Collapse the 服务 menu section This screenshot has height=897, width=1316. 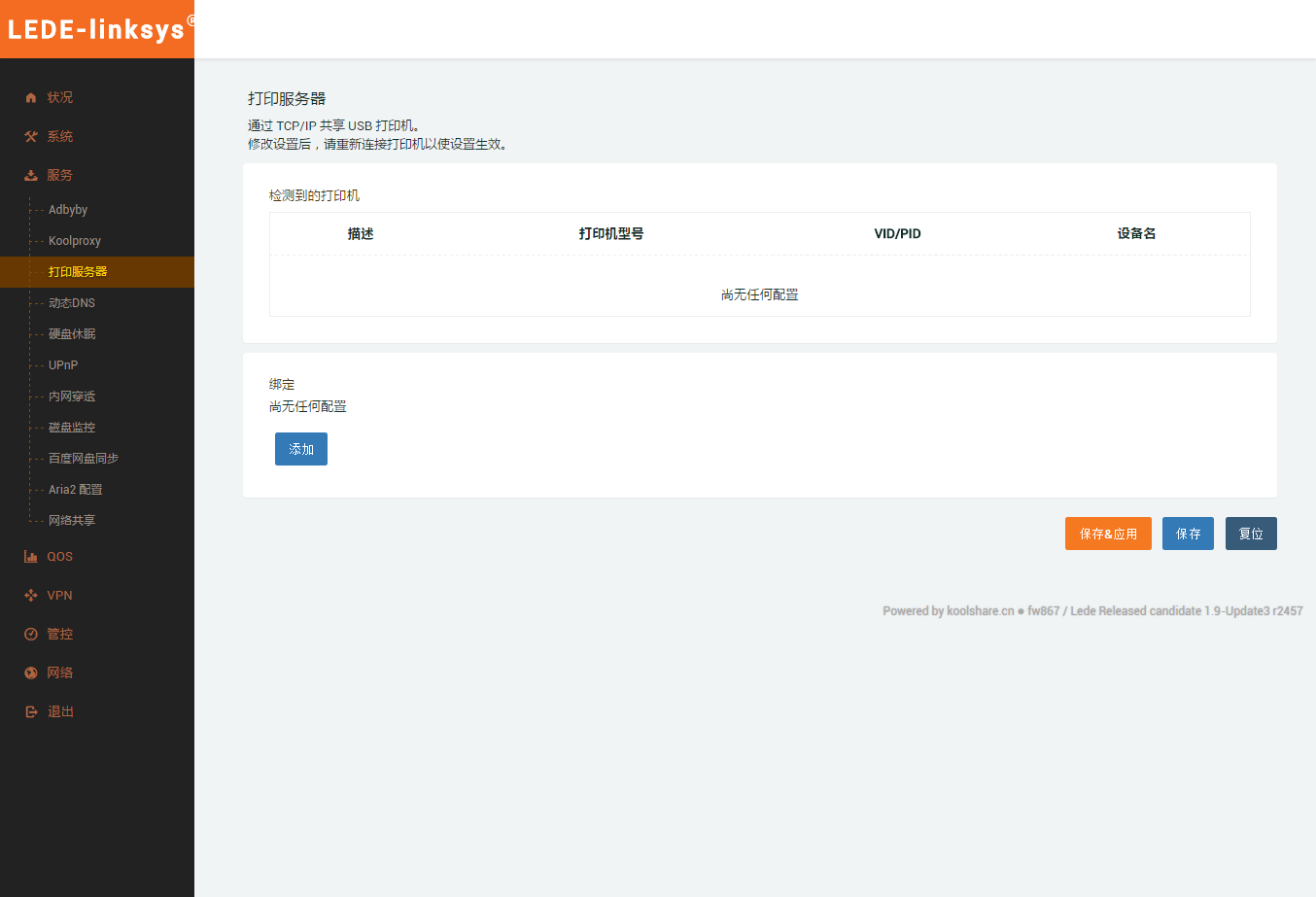coord(60,175)
